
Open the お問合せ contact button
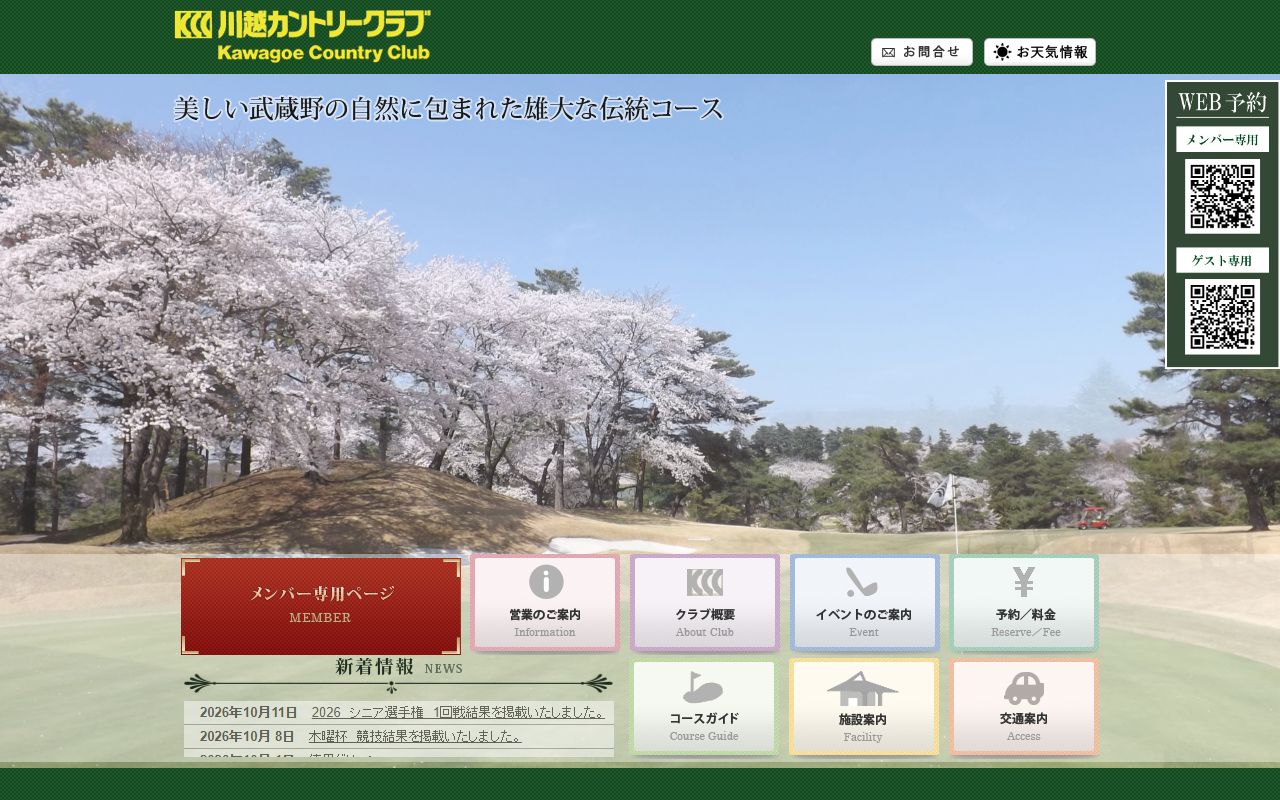(922, 52)
